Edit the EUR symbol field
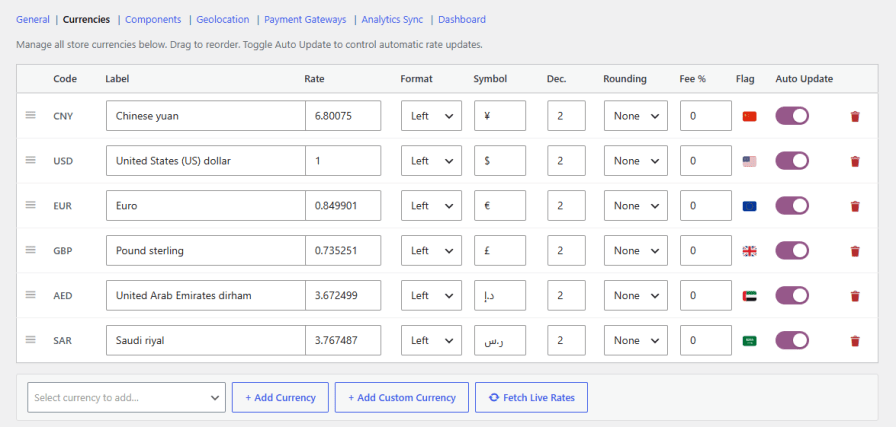 click(500, 206)
